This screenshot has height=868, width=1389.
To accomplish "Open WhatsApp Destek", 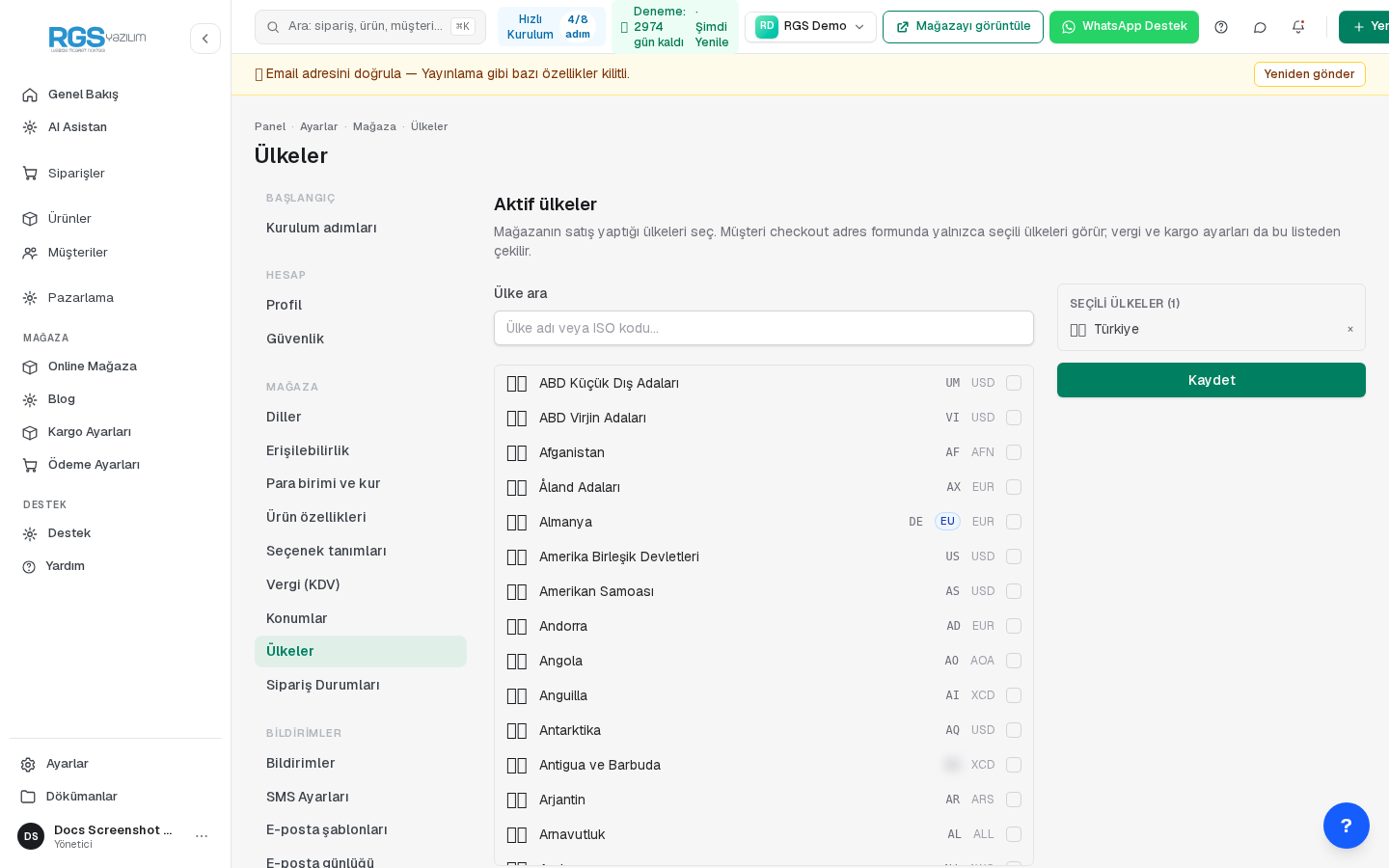I will [x=1124, y=27].
